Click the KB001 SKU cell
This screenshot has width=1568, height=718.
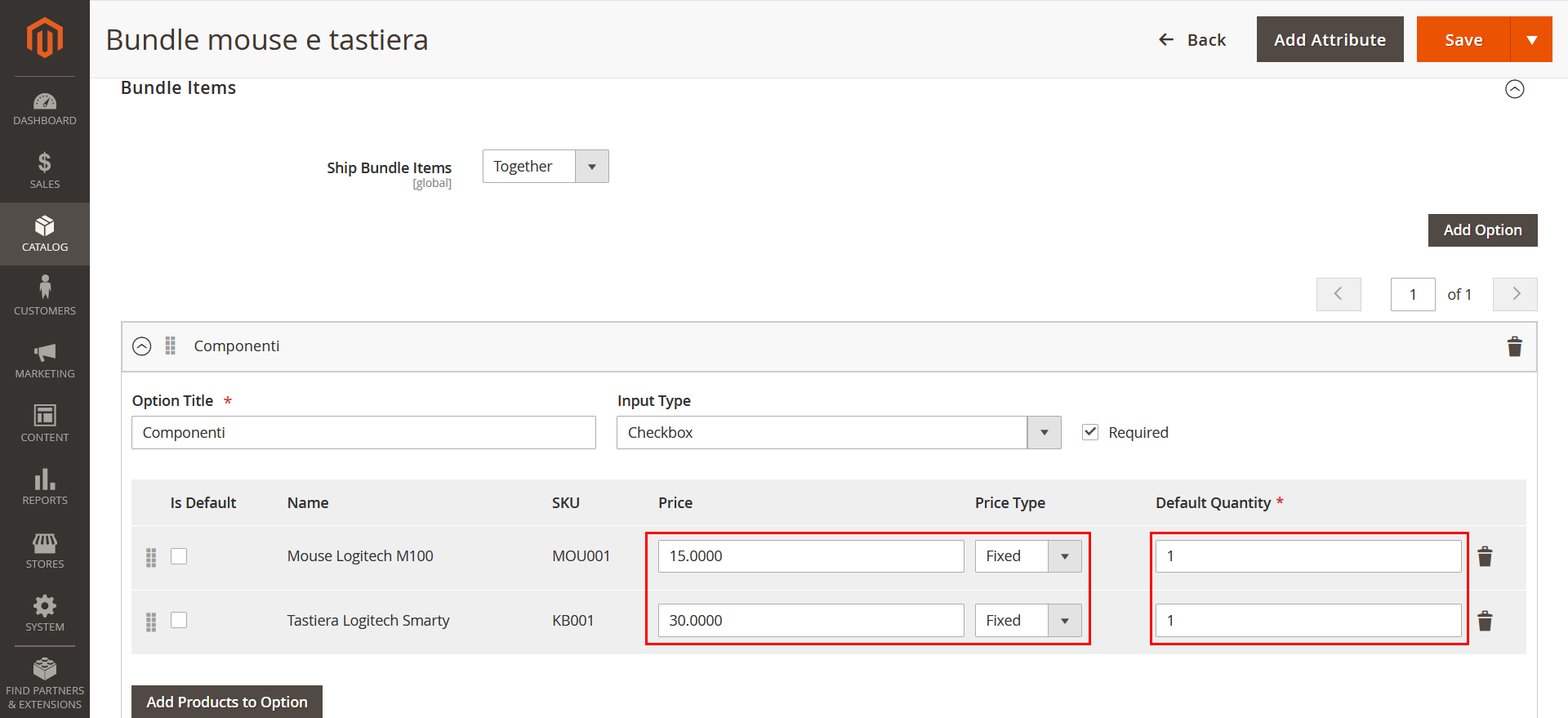point(573,621)
